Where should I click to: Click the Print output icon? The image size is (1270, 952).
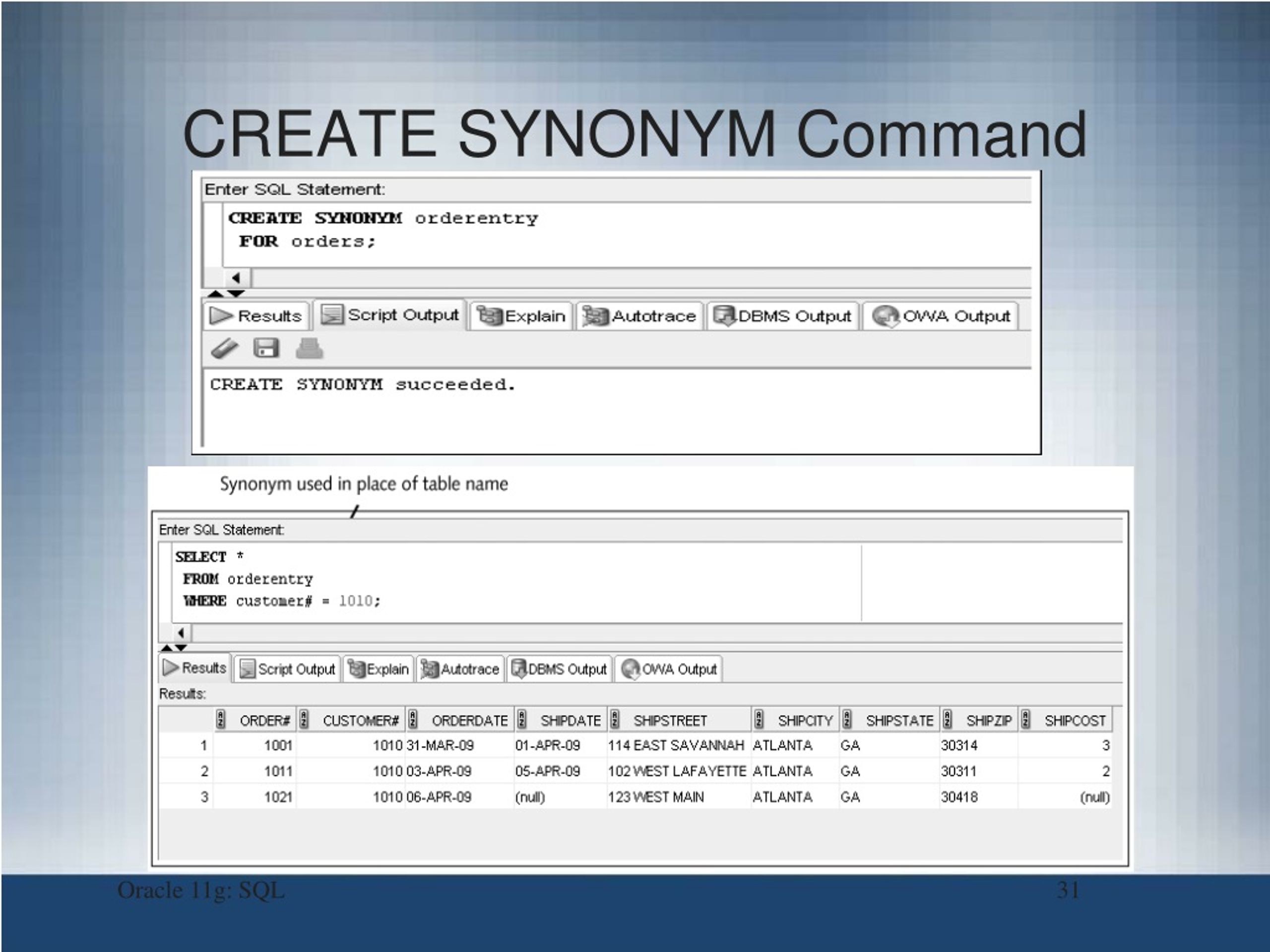pyautogui.click(x=309, y=348)
